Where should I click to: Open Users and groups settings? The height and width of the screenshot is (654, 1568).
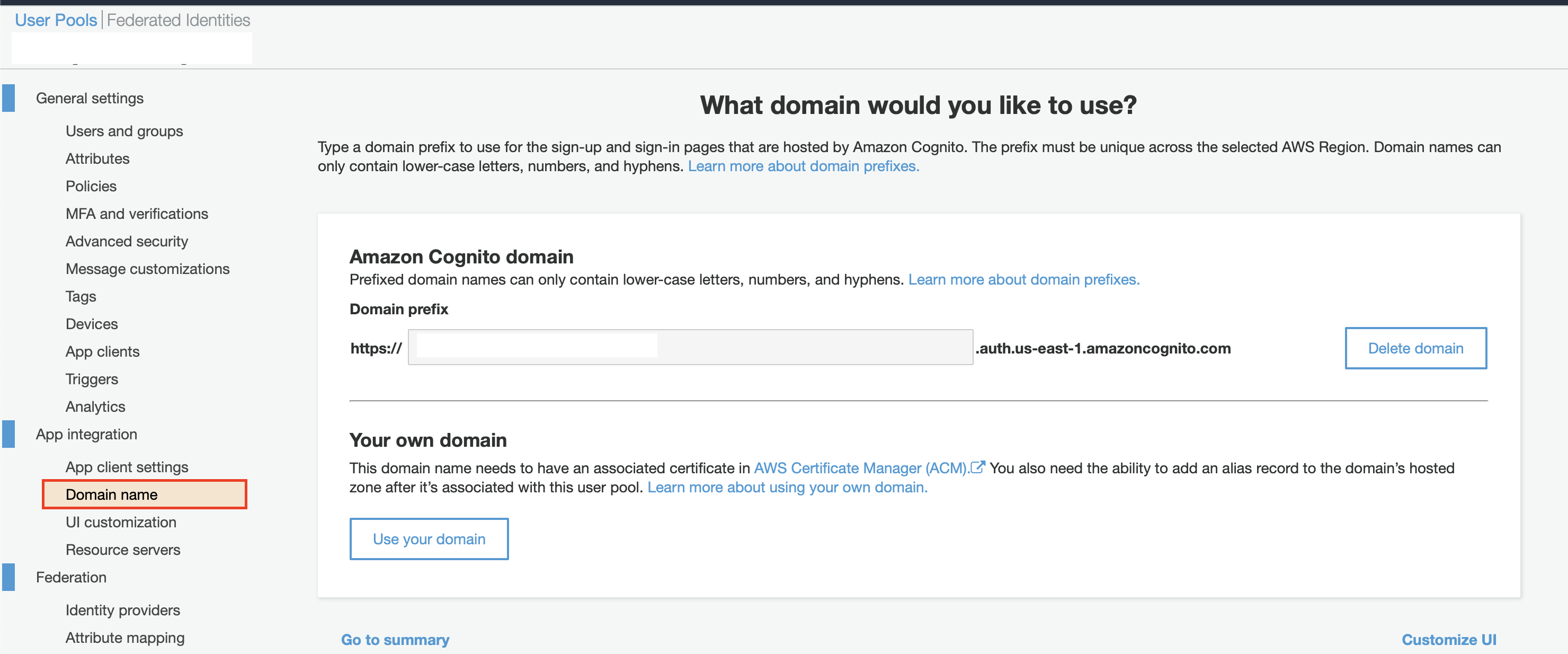pyautogui.click(x=124, y=131)
